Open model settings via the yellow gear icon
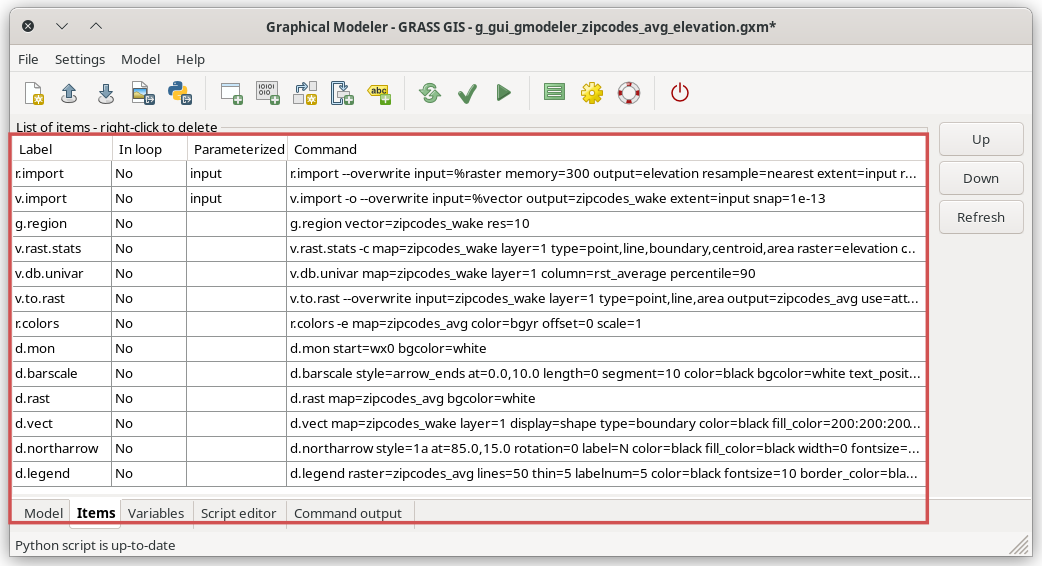Image resolution: width=1042 pixels, height=566 pixels. 592,93
